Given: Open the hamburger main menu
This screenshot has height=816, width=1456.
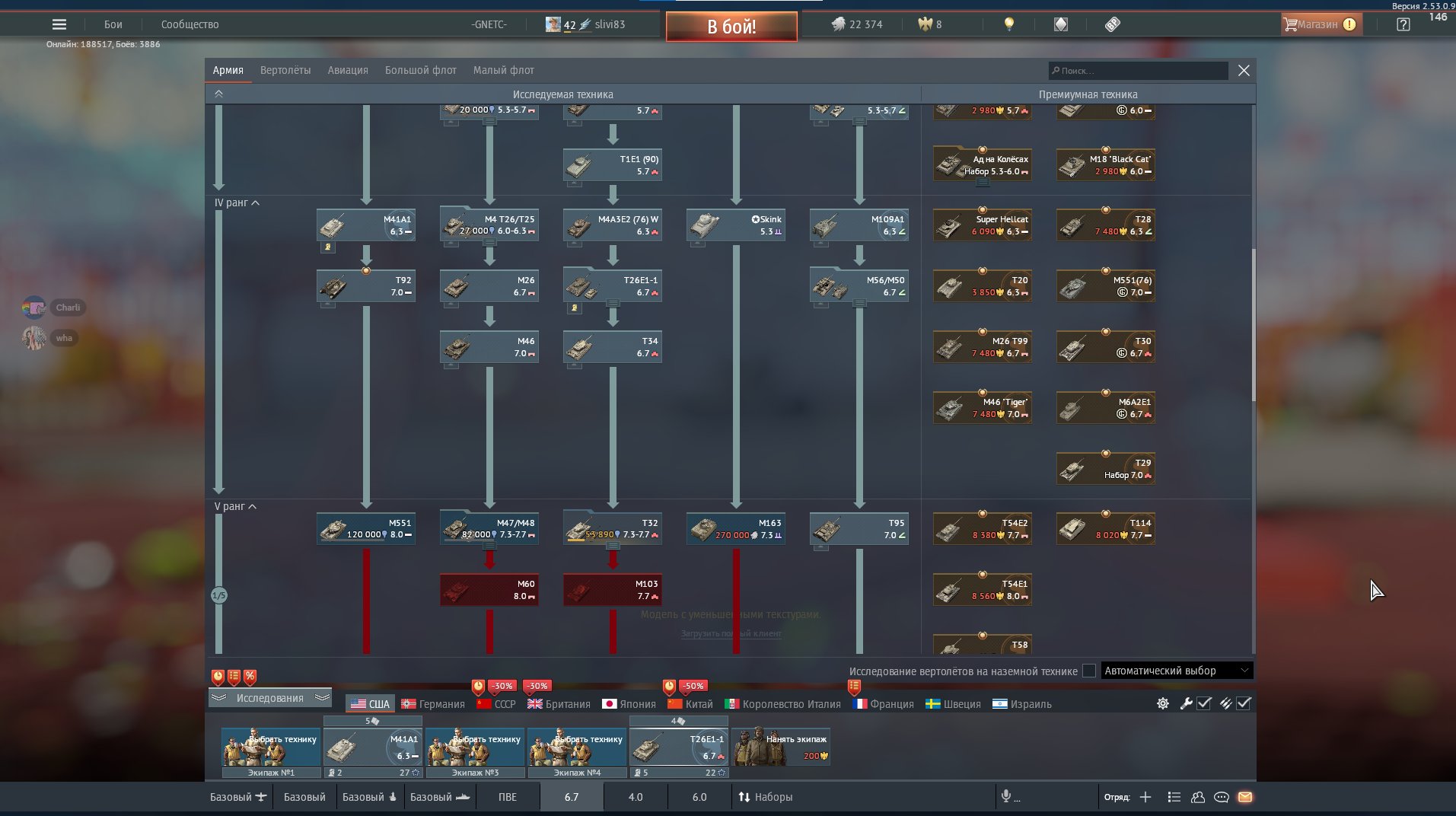Looking at the screenshot, I should [x=59, y=24].
